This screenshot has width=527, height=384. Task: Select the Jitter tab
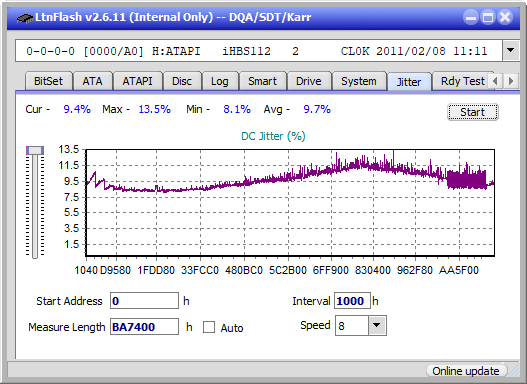409,82
